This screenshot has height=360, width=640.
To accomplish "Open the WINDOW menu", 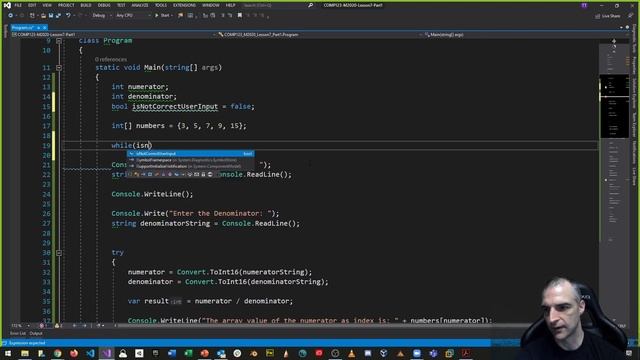I will tap(211, 5).
